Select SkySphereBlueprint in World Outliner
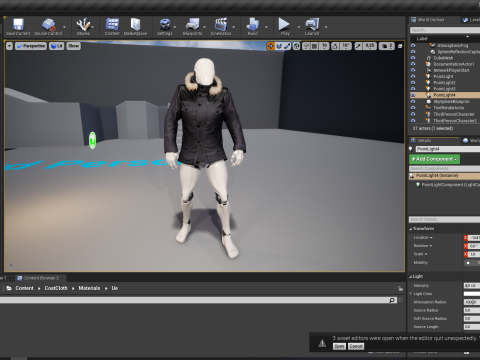The width and height of the screenshot is (480, 360). pyautogui.click(x=452, y=101)
